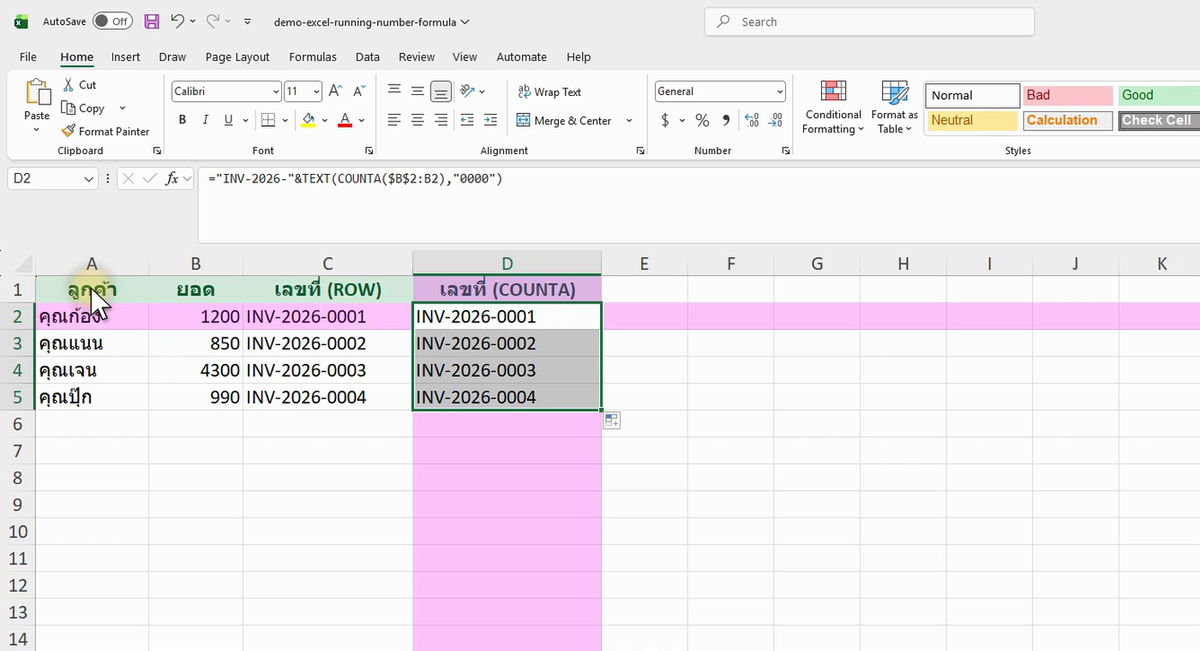Click the Redo arrow icon

tap(213, 21)
